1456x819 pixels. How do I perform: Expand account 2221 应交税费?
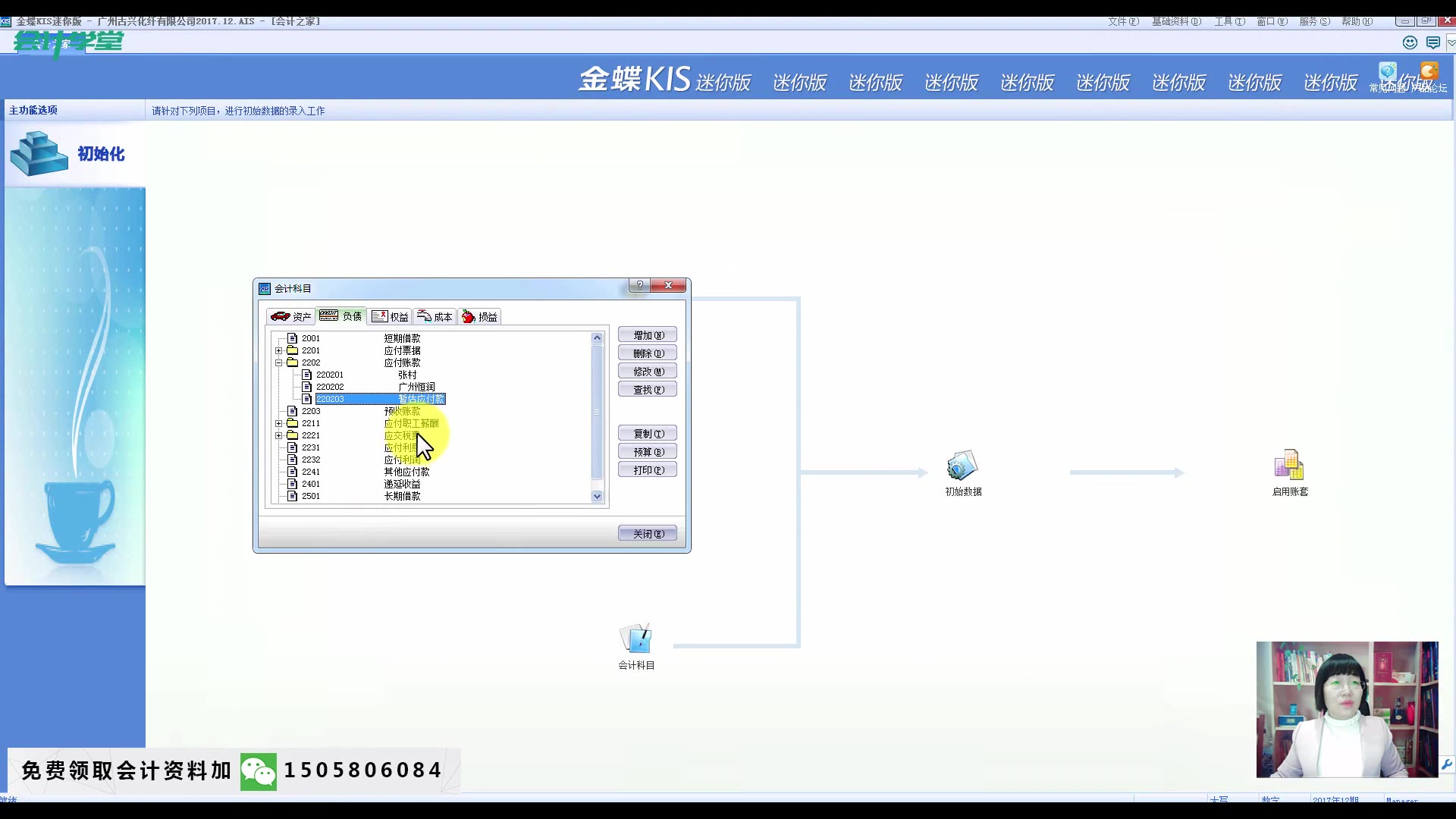[278, 435]
